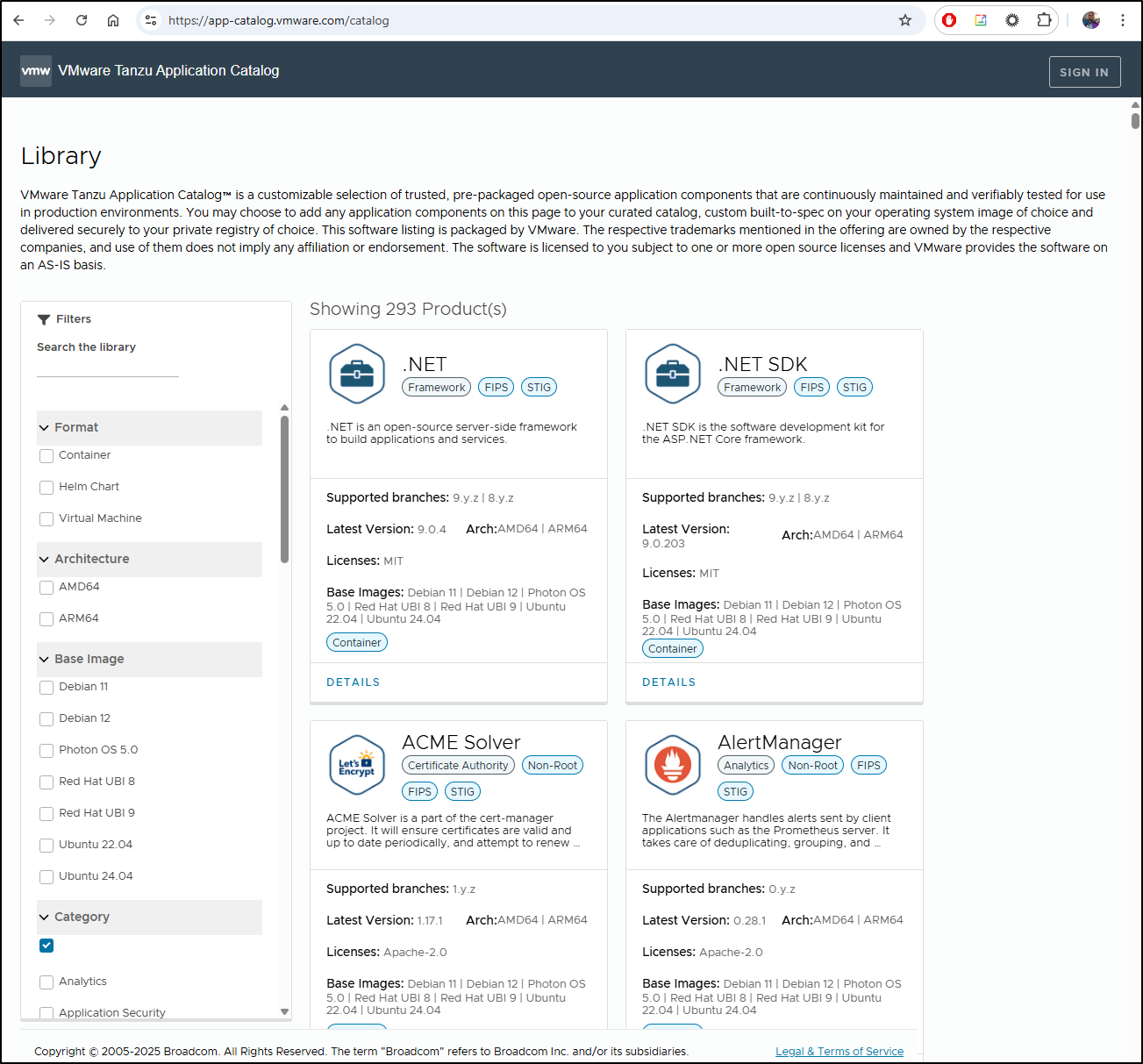Check the Ubuntu 24.04 checkbox
This screenshot has height=1064, width=1143.
(46, 877)
